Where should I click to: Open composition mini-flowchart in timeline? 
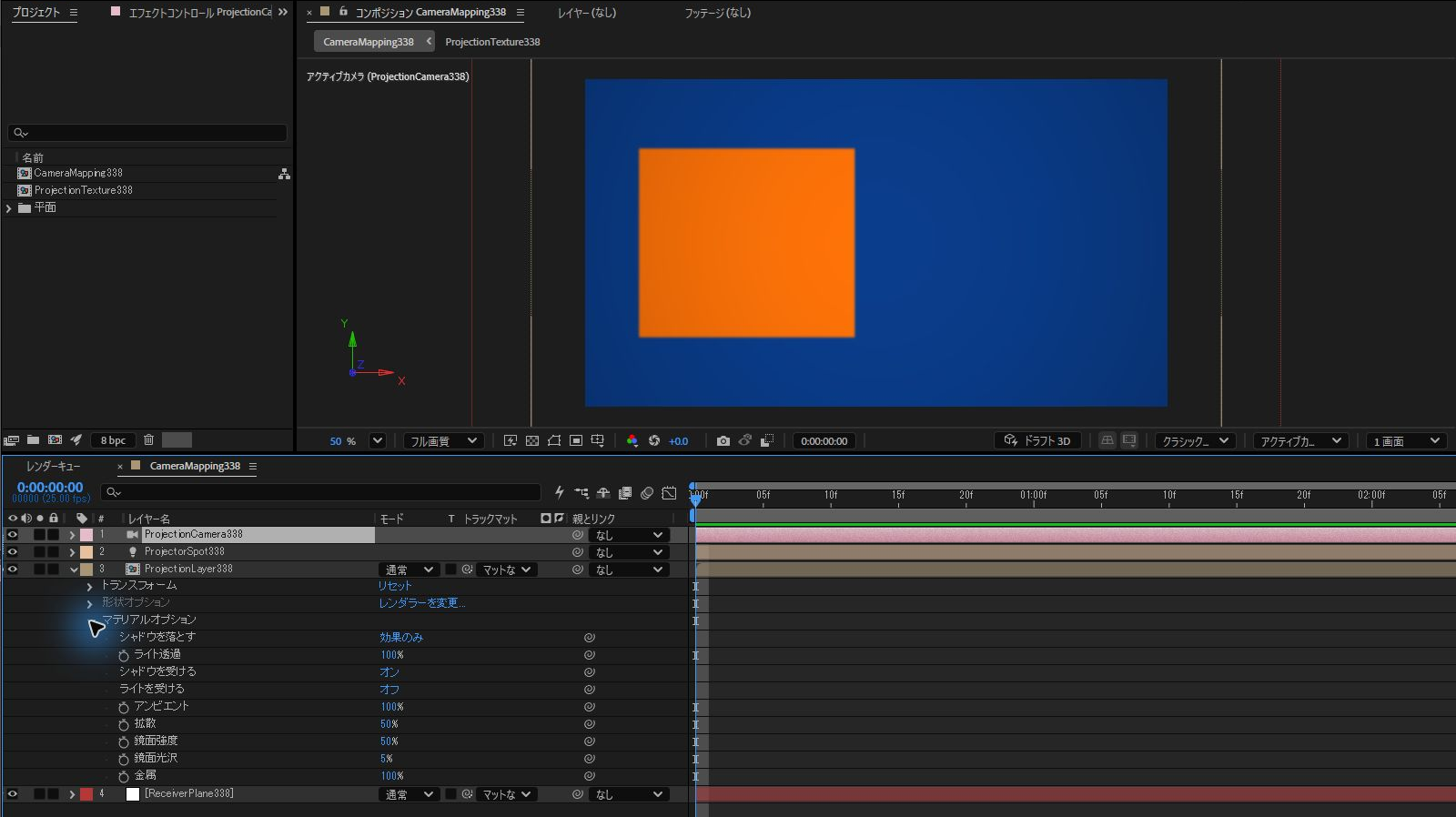coord(581,493)
